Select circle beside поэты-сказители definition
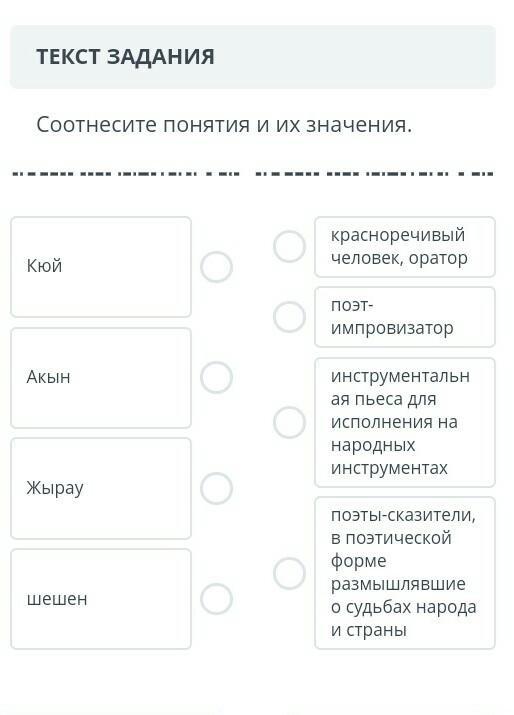514x715 pixels. point(289,573)
